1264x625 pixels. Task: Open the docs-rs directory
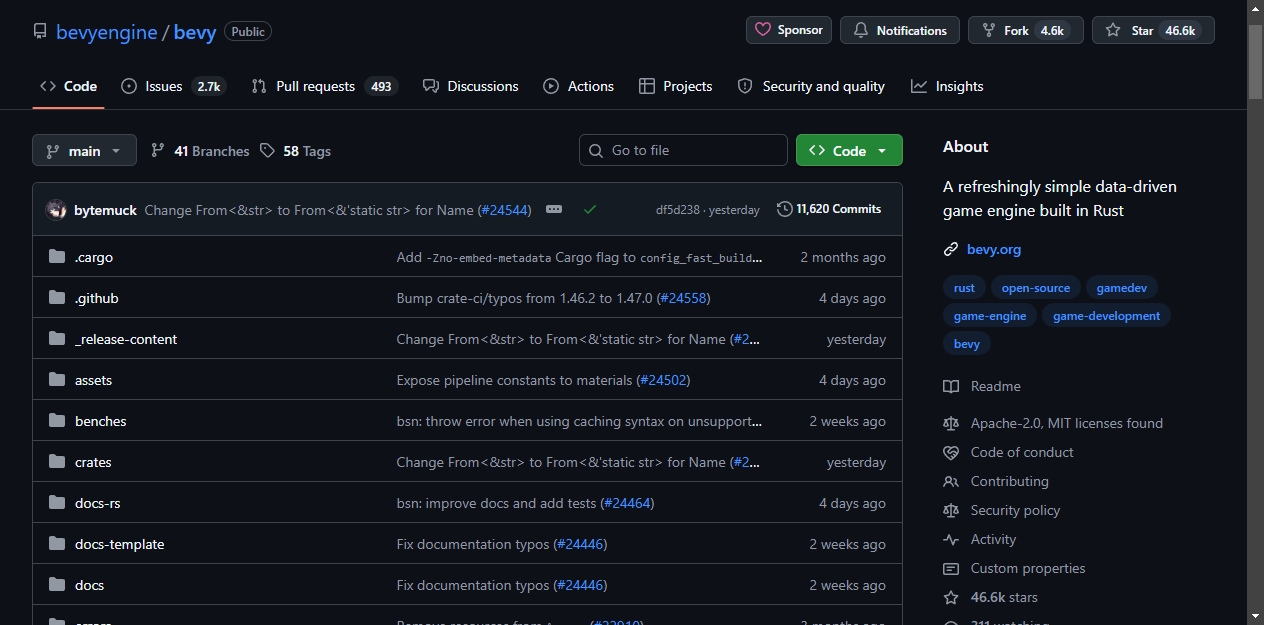[x=98, y=503]
